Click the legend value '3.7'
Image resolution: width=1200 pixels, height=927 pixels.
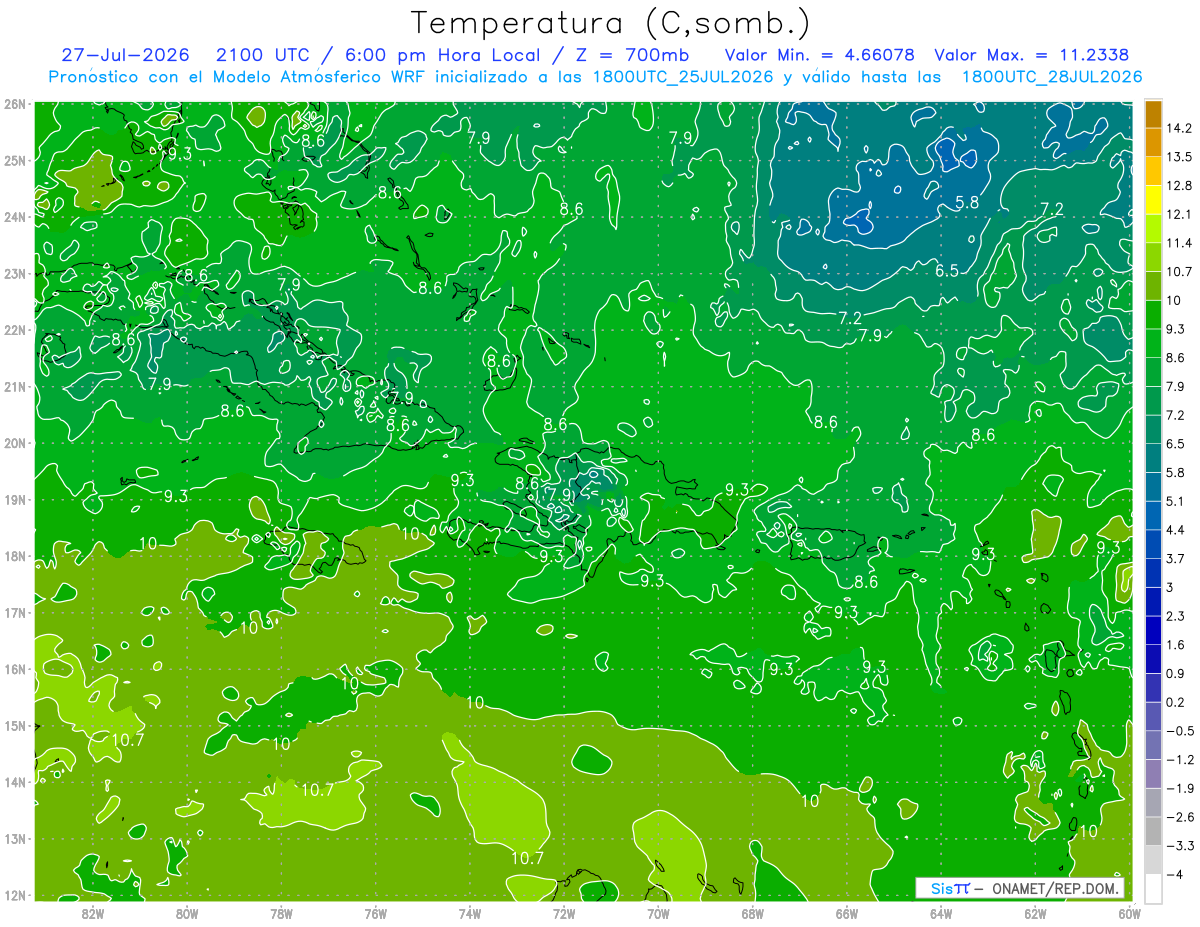(x=1176, y=559)
